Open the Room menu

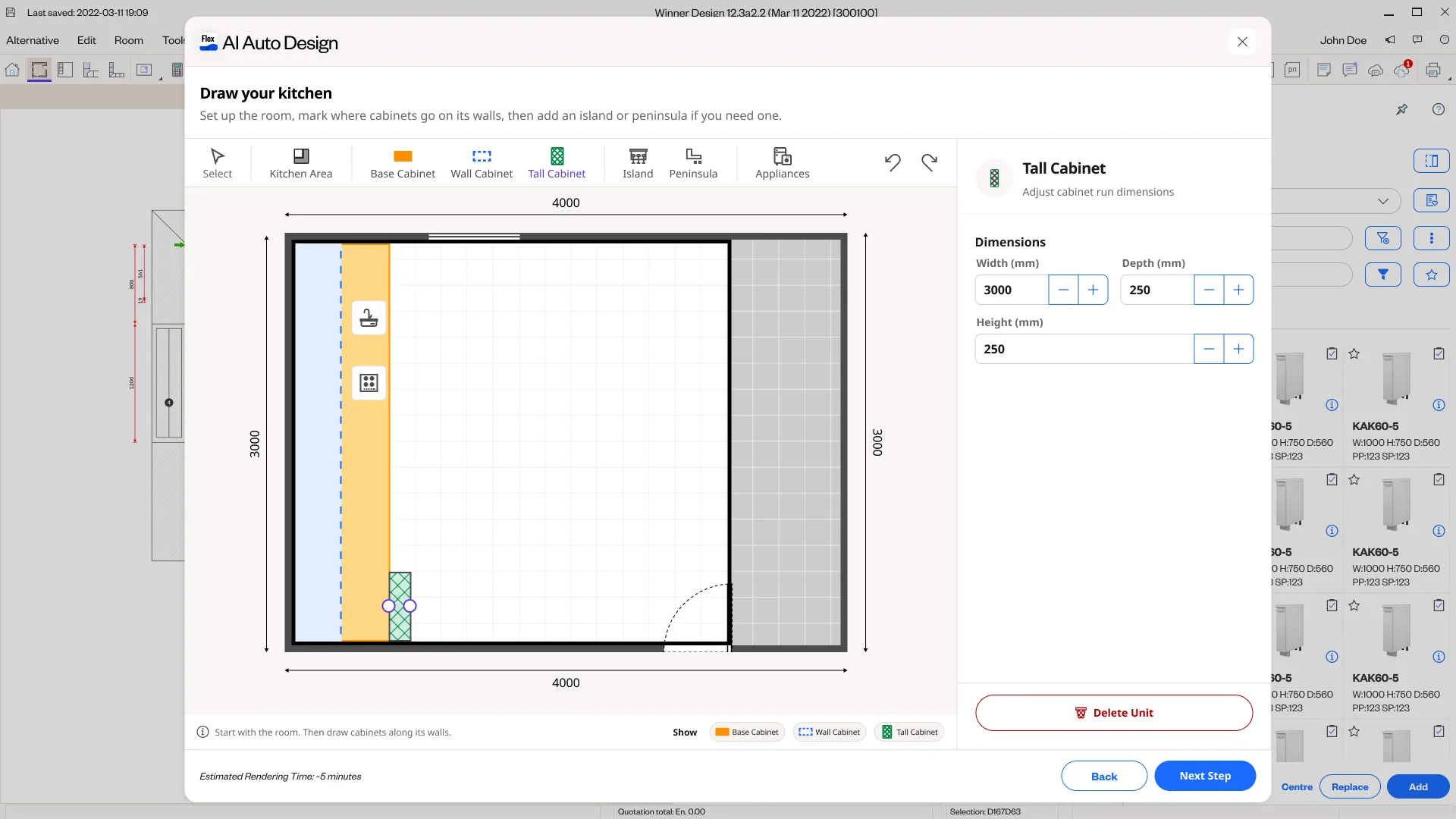pyautogui.click(x=129, y=40)
